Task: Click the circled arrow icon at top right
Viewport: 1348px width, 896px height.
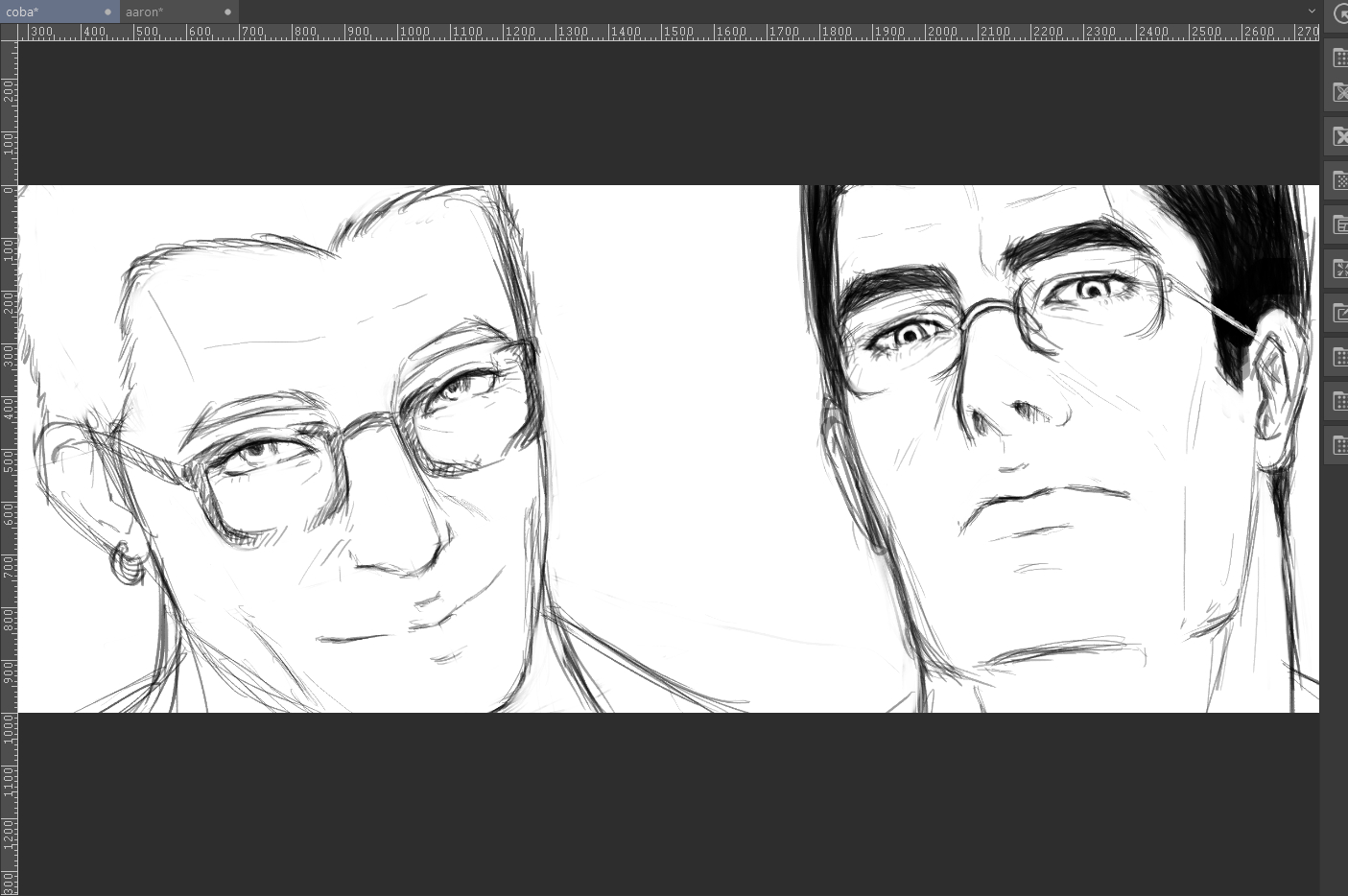Action: 1340,14
